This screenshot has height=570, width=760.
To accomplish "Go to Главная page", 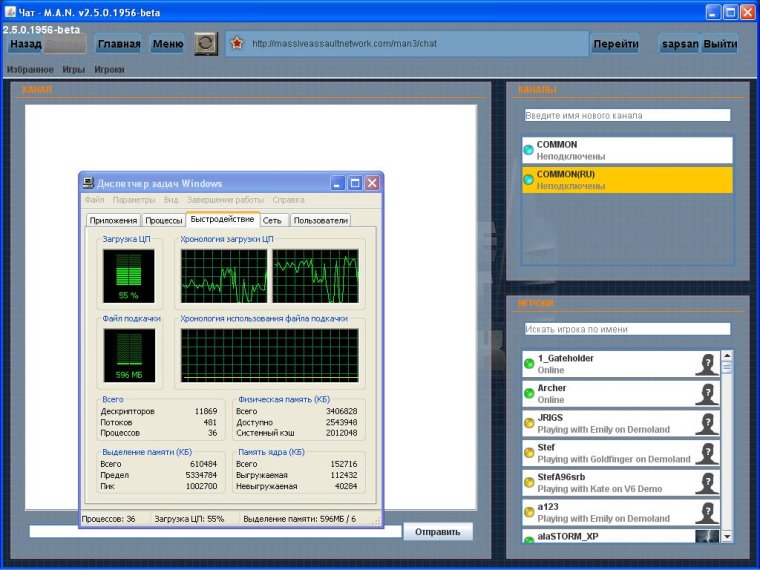I will [119, 44].
